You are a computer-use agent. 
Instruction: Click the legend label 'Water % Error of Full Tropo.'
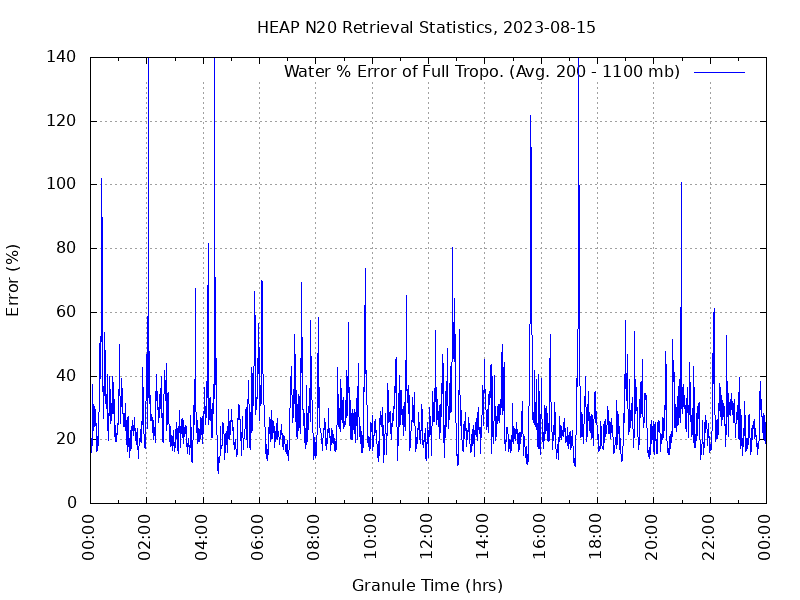pos(395,71)
